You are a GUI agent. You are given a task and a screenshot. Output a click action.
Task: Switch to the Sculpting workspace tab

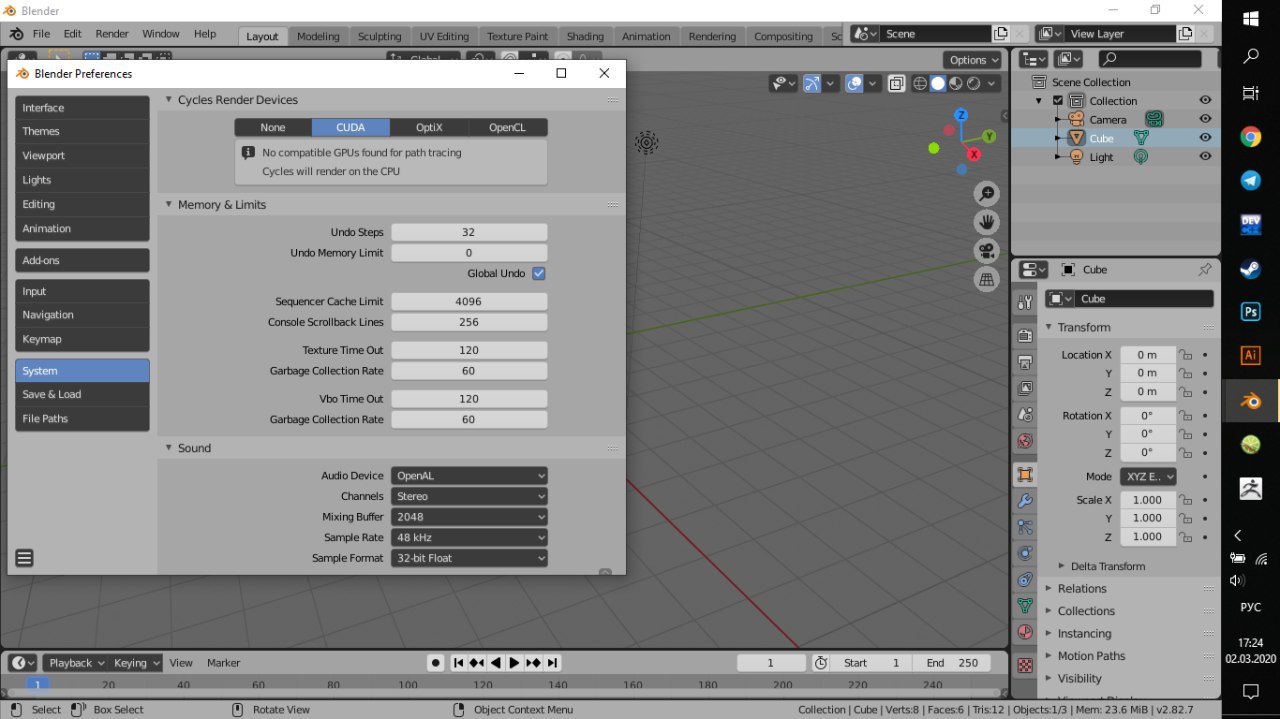click(379, 36)
